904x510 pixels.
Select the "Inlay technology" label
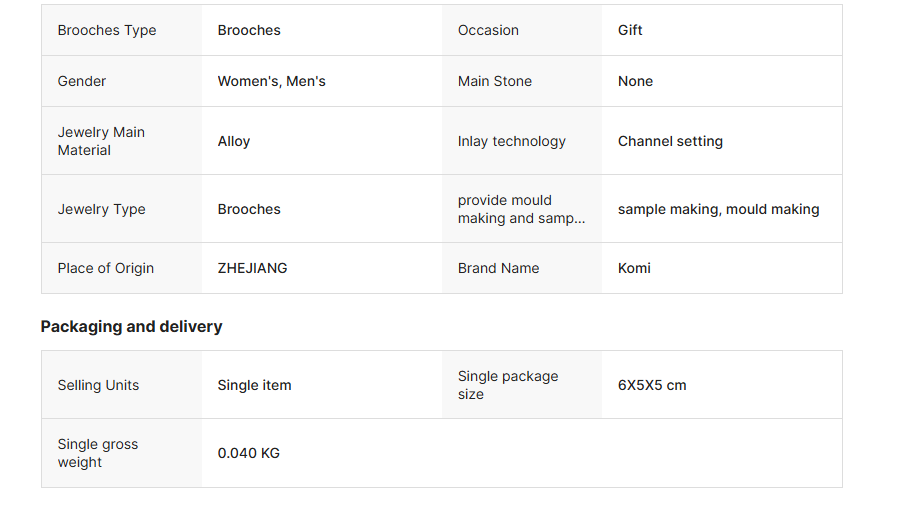pos(512,141)
